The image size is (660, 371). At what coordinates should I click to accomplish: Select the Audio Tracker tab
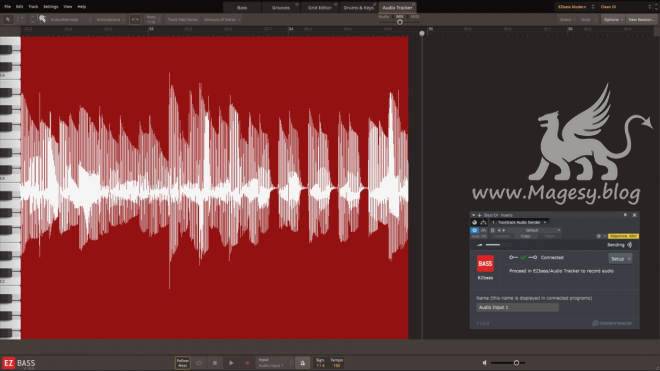tap(397, 8)
